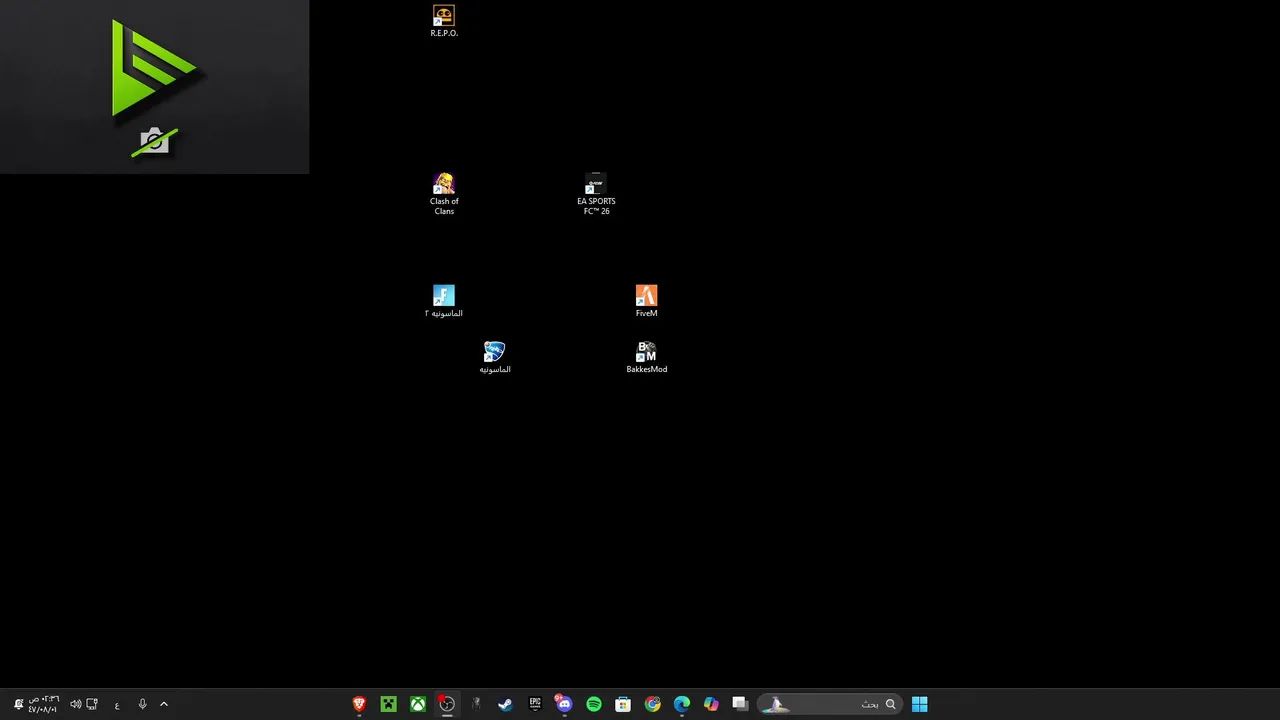
Task: Select the FiveM desktop icon
Action: click(646, 301)
